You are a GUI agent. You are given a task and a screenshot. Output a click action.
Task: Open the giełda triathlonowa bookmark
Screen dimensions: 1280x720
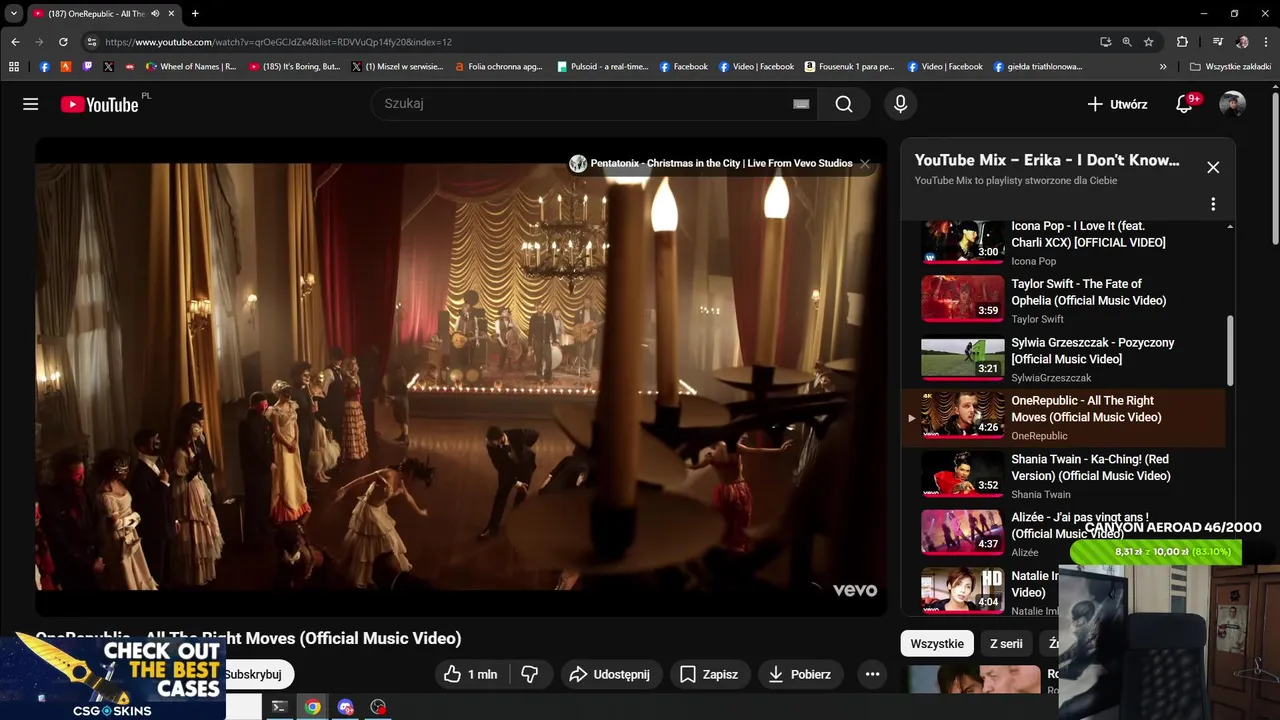(x=1038, y=67)
